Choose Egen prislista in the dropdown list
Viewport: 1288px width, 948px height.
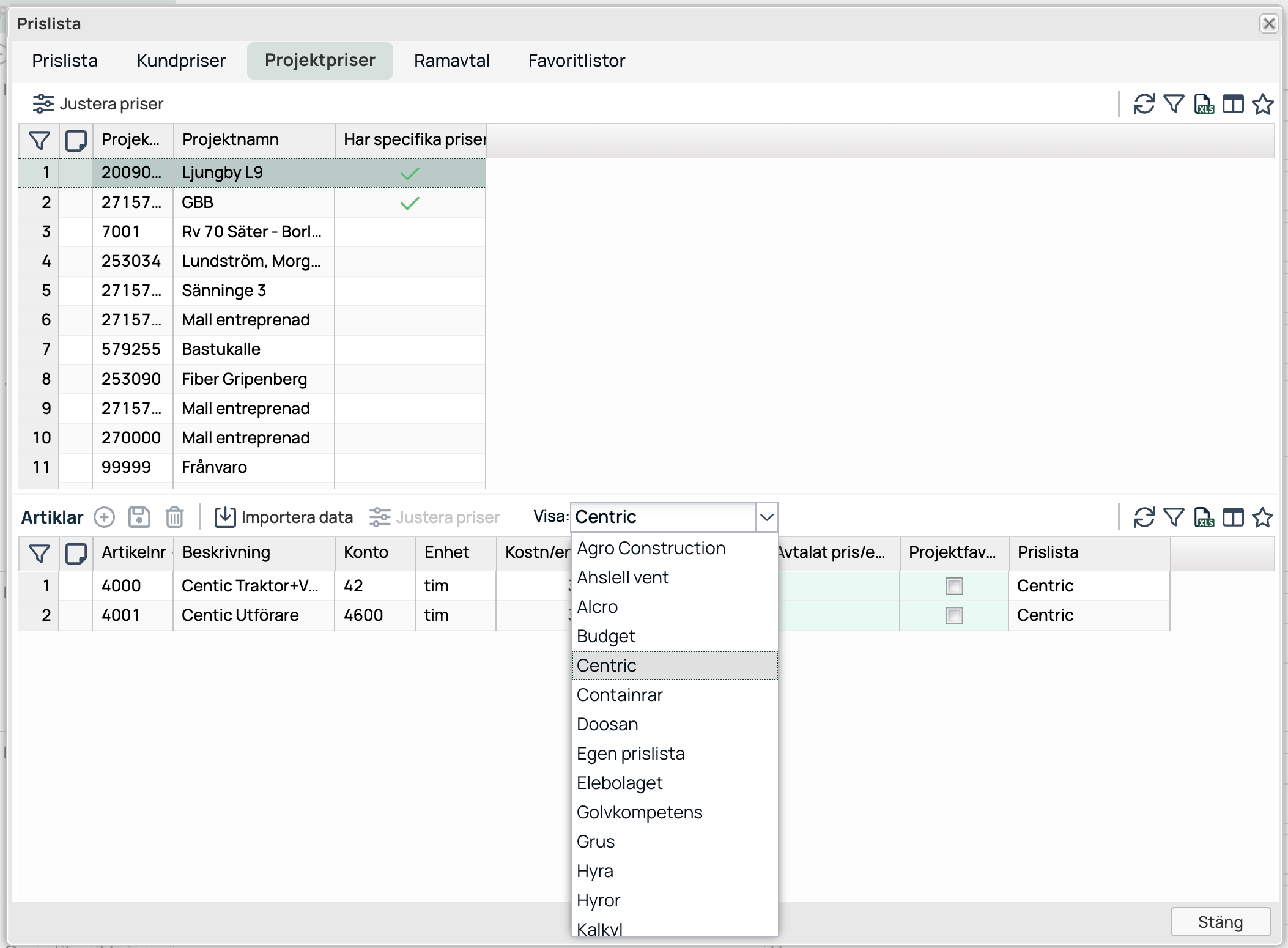click(630, 754)
